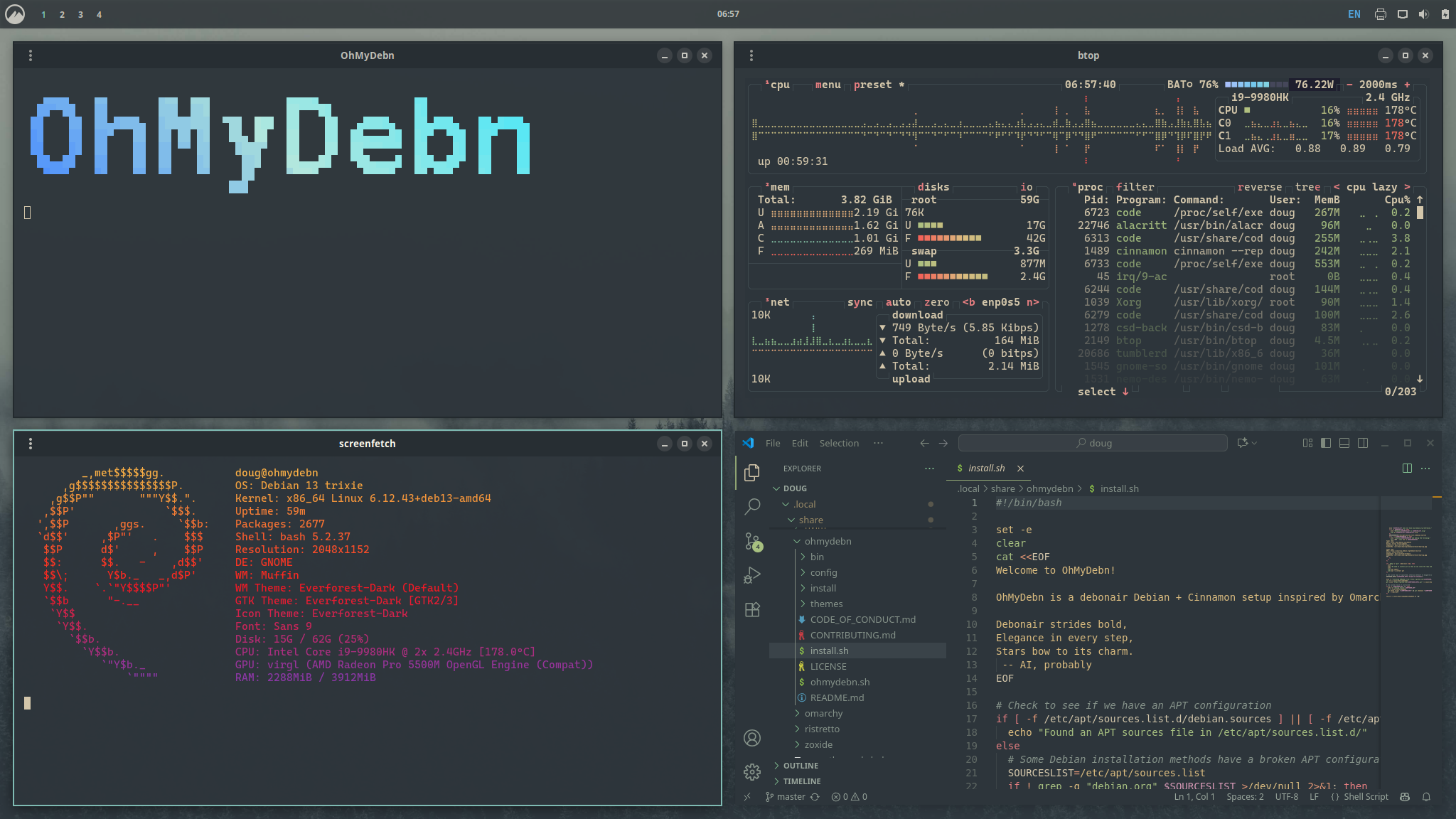Viewport: 1456px width, 819px height.
Task: Open the Run and Debug view
Action: point(752,575)
